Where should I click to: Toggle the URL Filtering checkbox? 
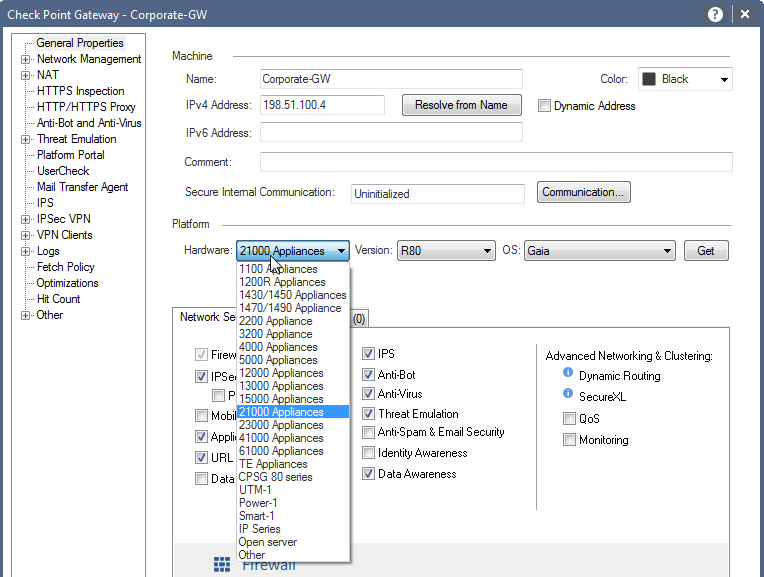point(201,458)
